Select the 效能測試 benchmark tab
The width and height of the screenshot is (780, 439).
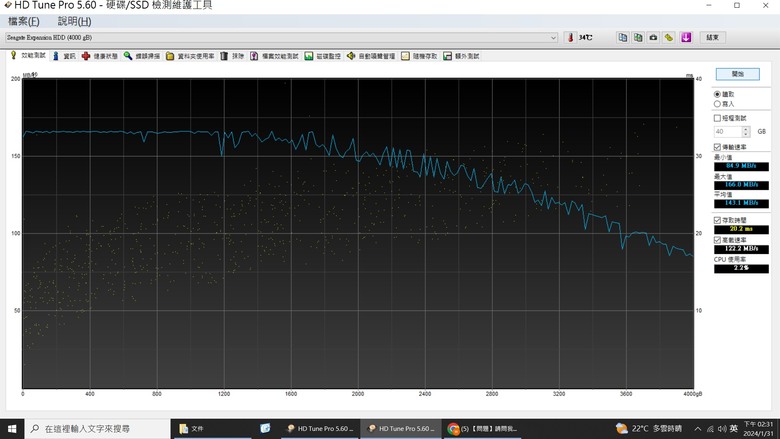(28, 56)
